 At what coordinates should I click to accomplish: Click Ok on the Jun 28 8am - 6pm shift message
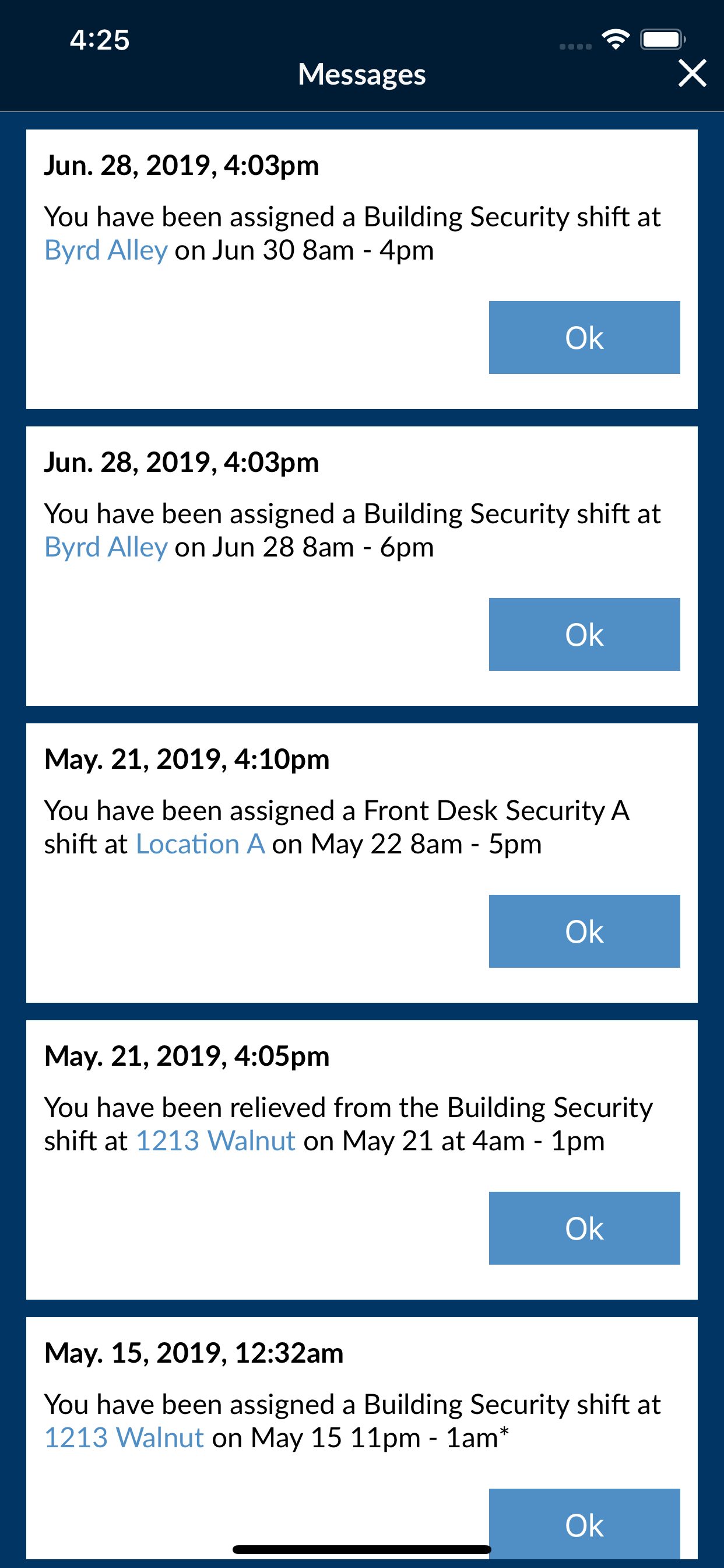pos(584,634)
